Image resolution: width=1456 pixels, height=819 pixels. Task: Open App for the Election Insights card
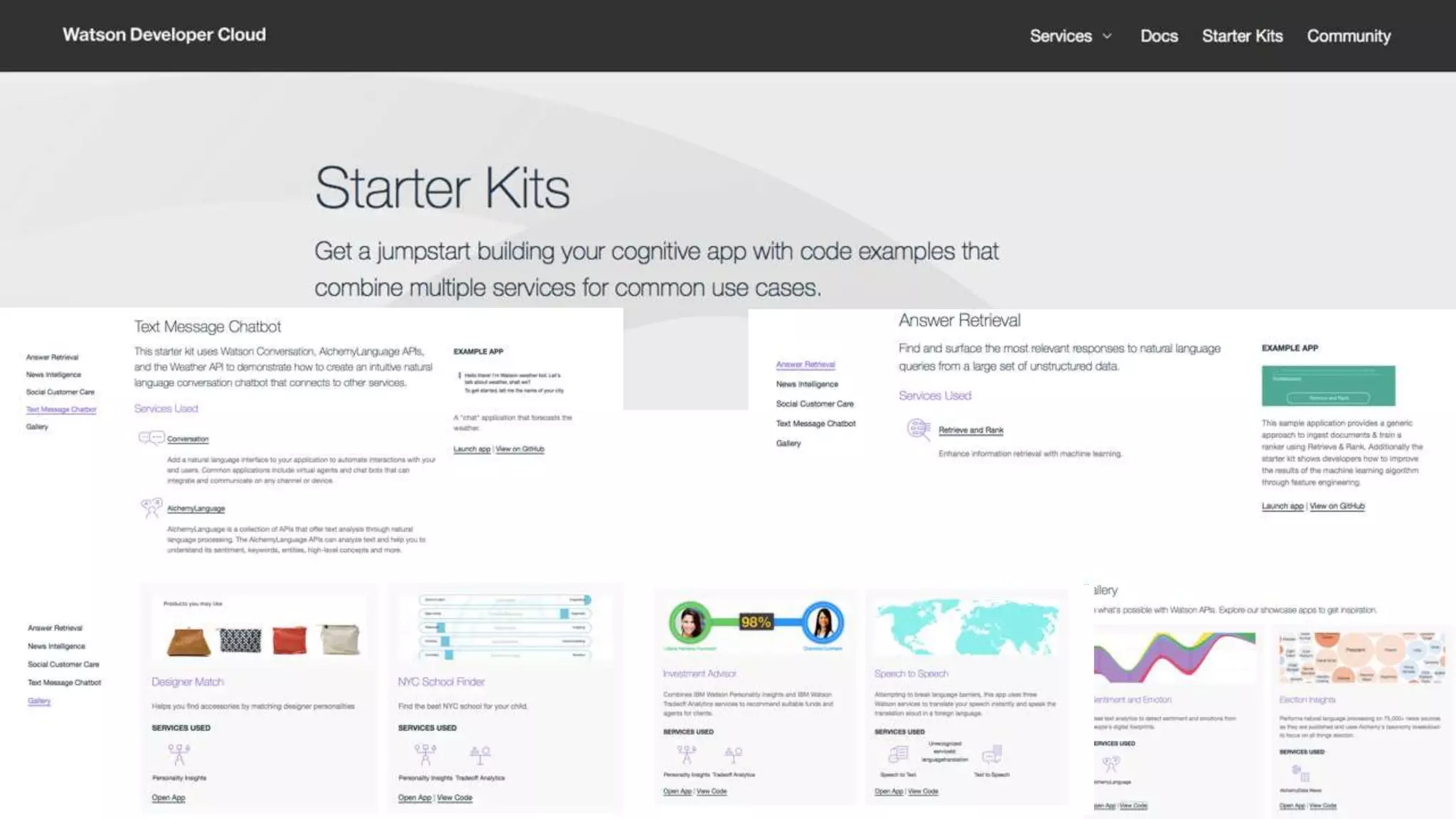click(x=1292, y=805)
